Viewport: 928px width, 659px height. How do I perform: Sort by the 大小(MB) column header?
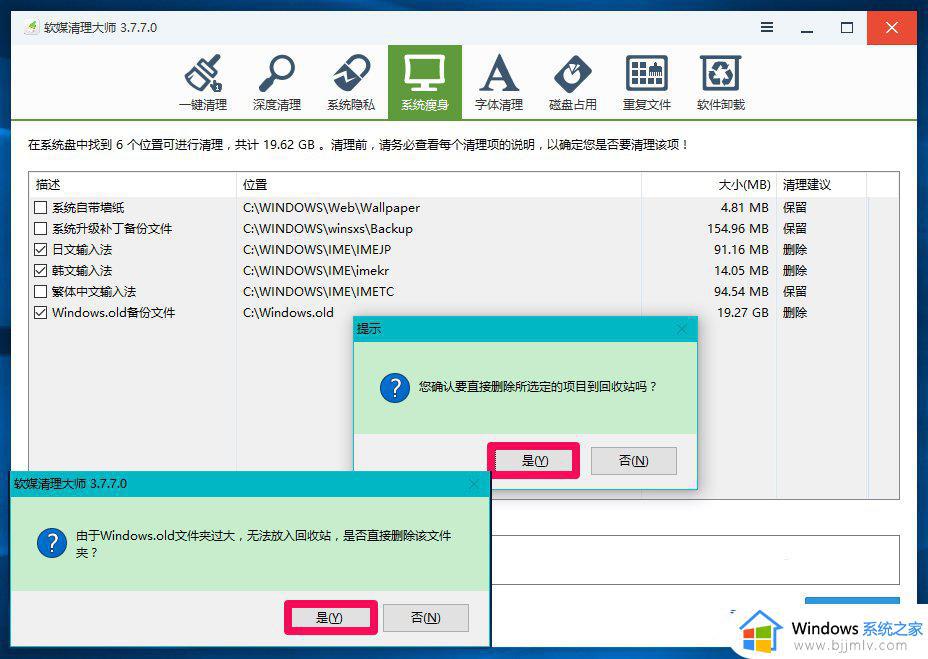(708, 185)
